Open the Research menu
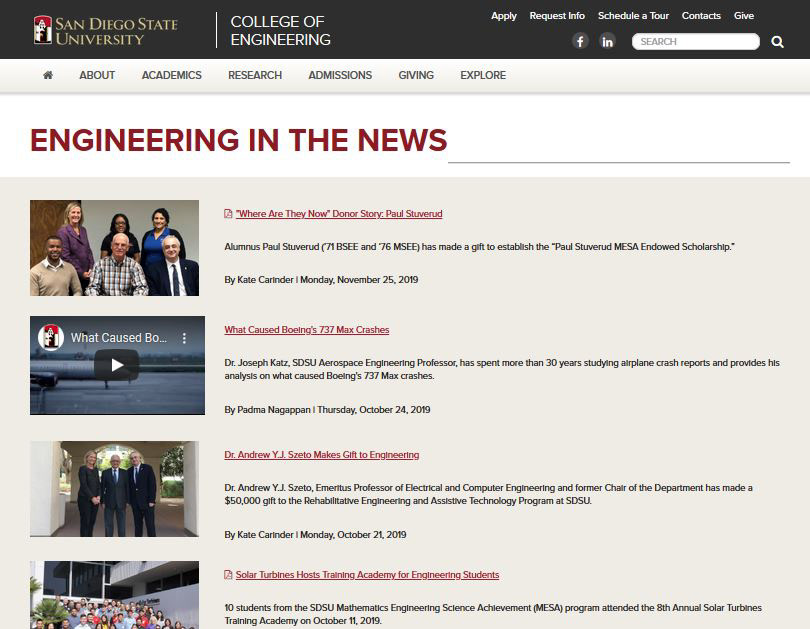810x629 pixels. point(255,75)
